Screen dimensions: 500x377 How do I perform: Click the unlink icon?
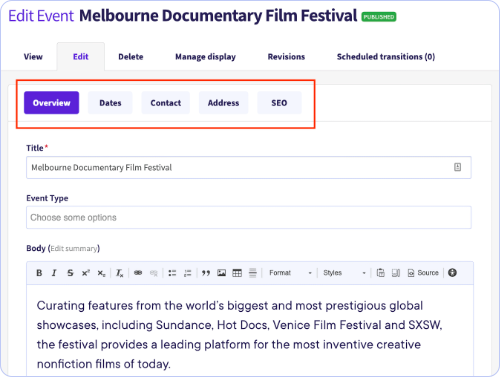coord(154,273)
